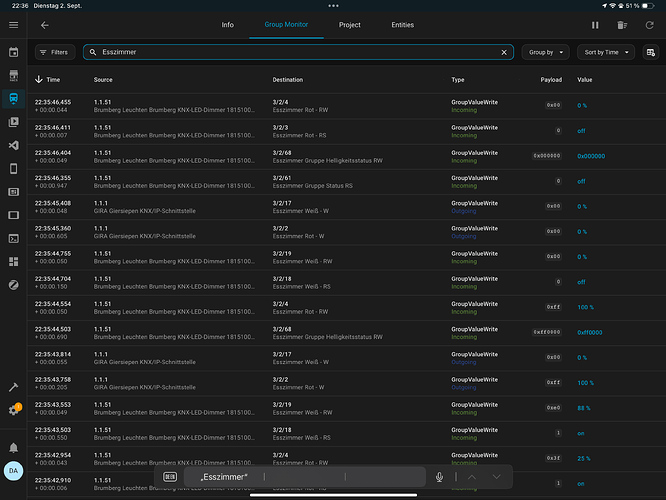The image size is (666, 500).
Task: Click the search magnifier icon
Action: pos(93,52)
